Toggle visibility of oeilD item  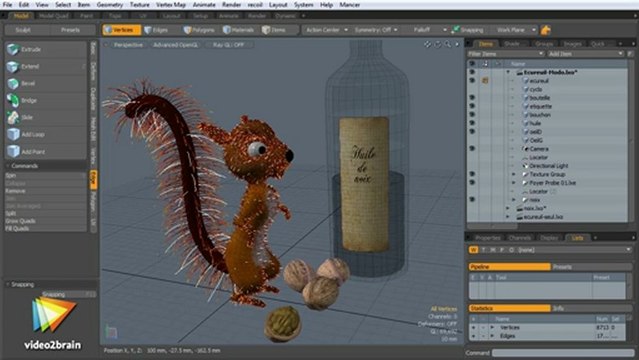click(472, 132)
